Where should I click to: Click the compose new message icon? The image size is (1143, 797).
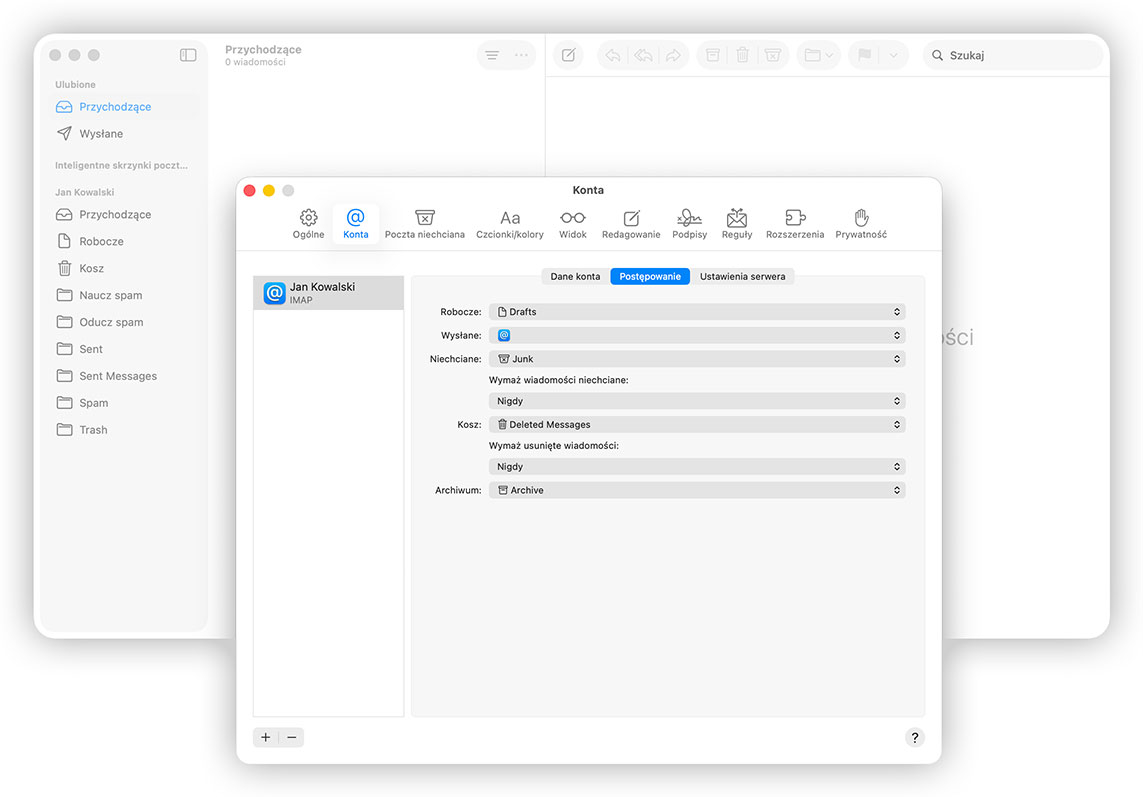pos(568,55)
